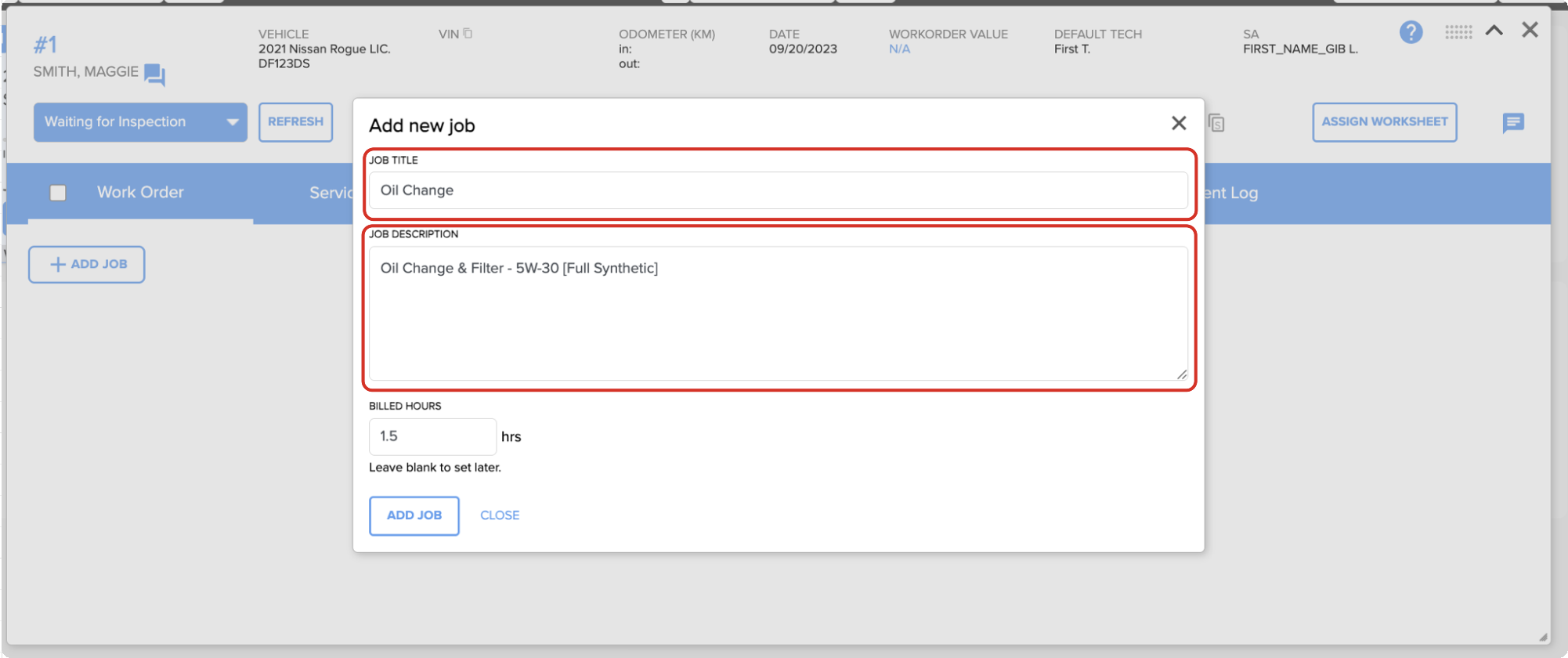Click the CLOSE link in dialog

500,515
